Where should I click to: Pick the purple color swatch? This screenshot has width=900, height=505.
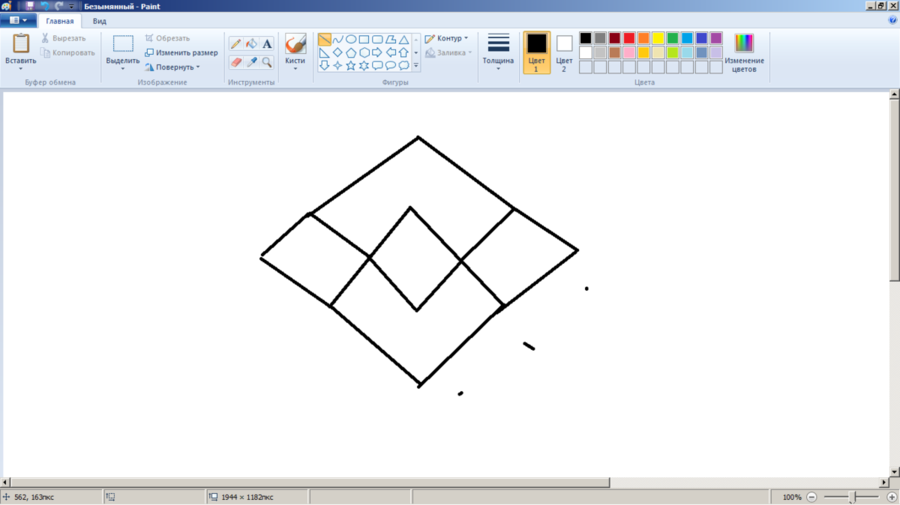point(716,38)
